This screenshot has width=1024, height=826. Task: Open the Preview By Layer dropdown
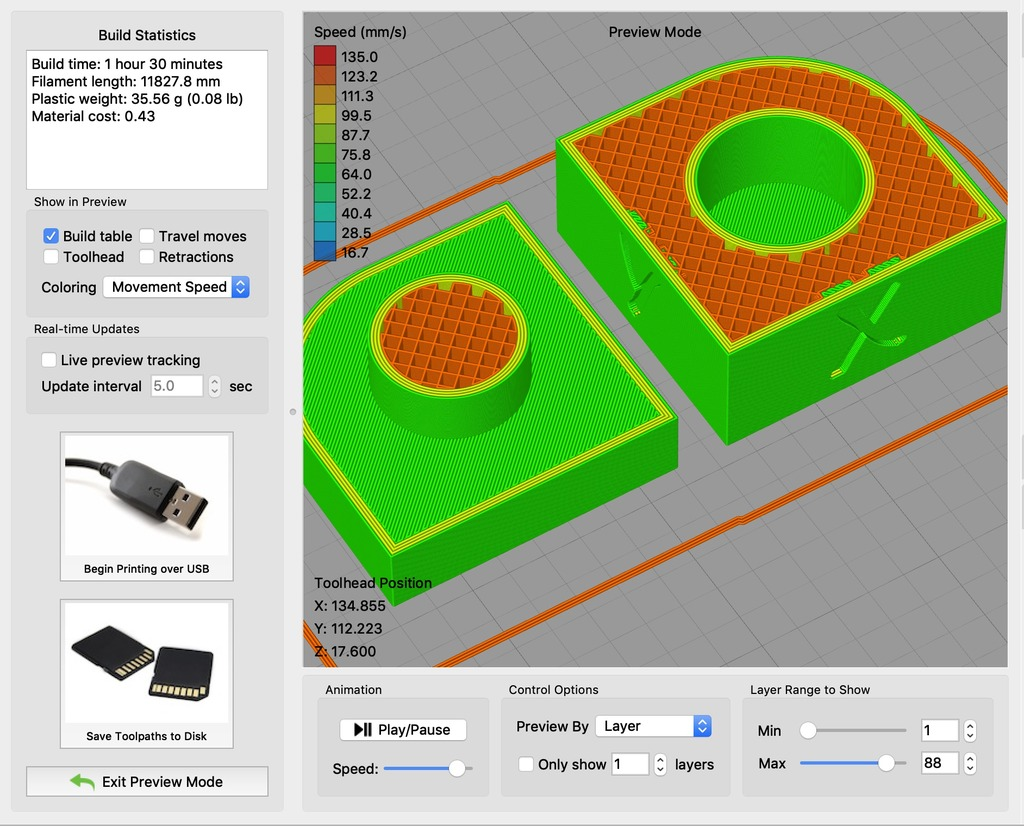(653, 726)
